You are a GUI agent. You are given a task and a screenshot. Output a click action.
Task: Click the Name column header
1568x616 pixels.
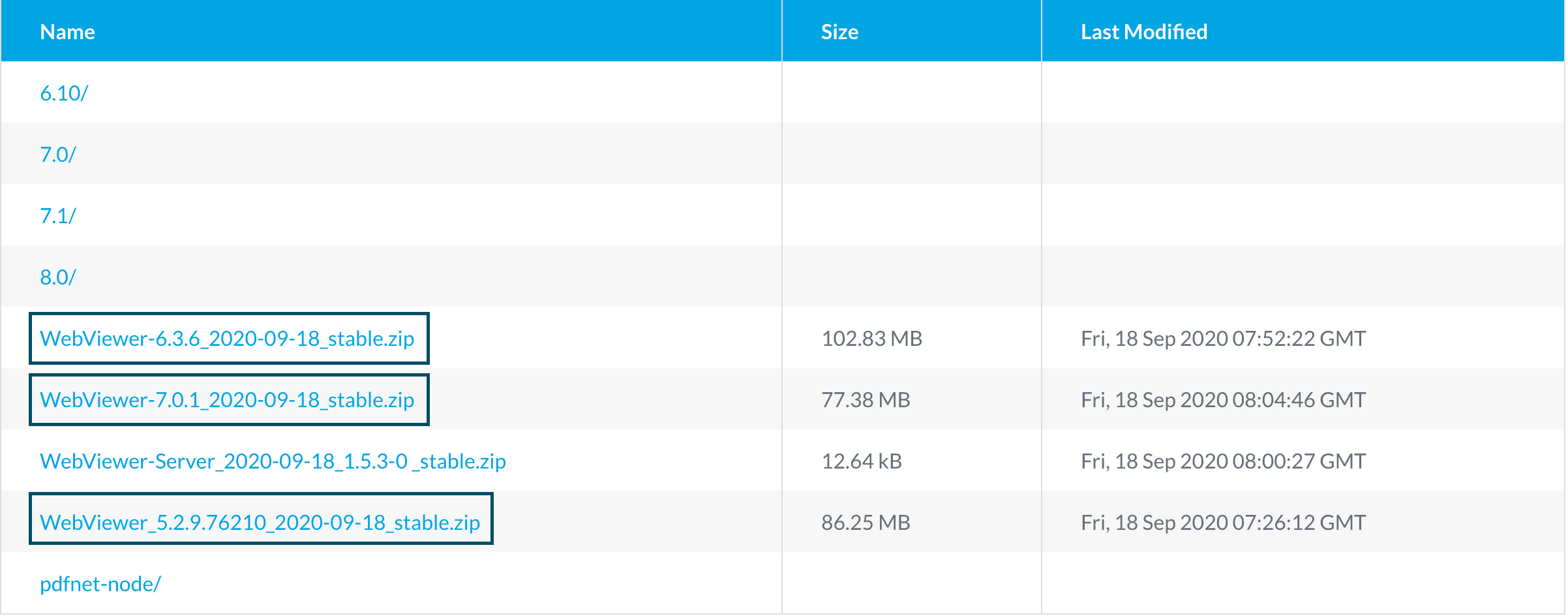[x=68, y=32]
